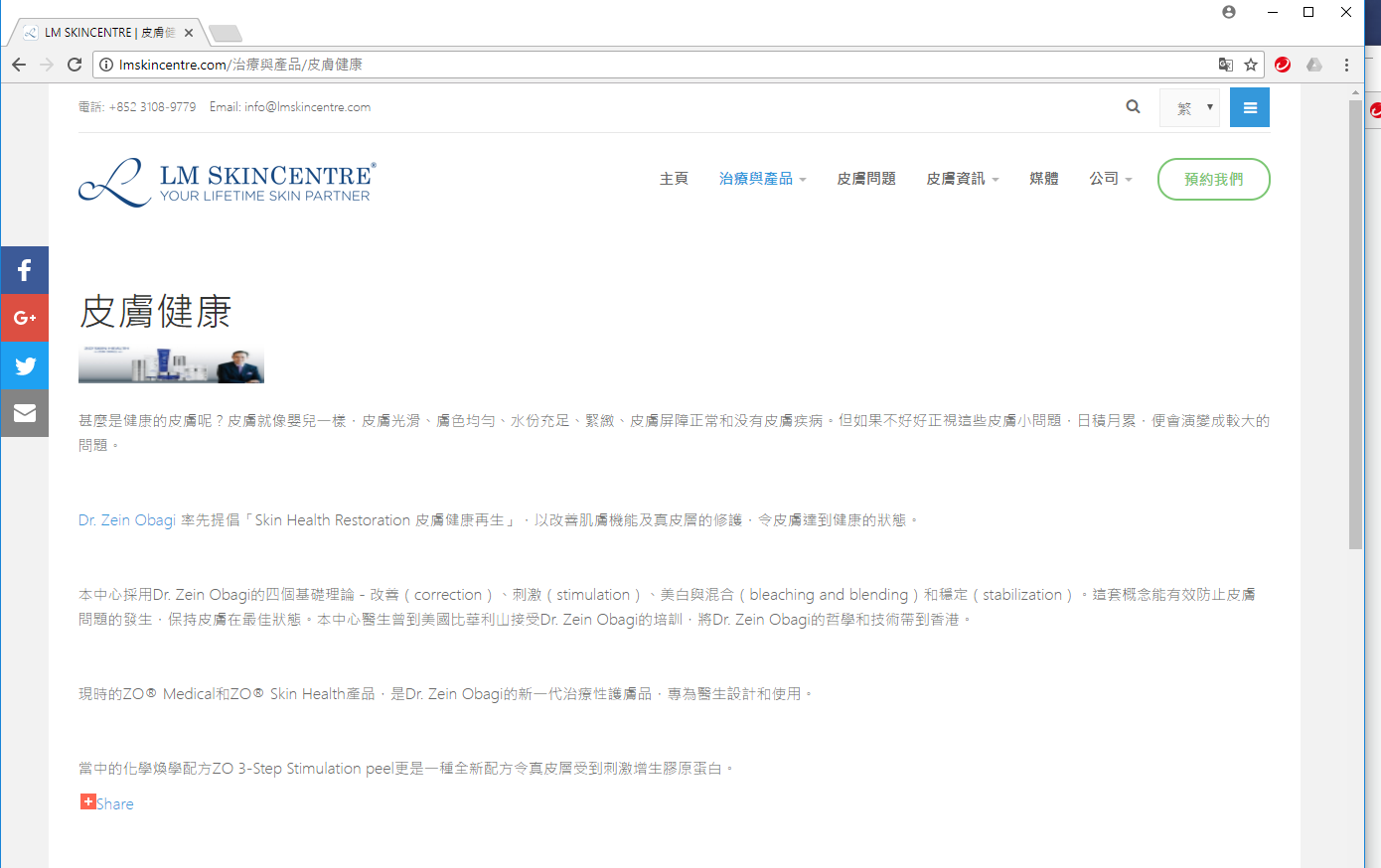Screen dimensions: 1381x868
Task: Go back with browser back arrow
Action: tap(19, 65)
